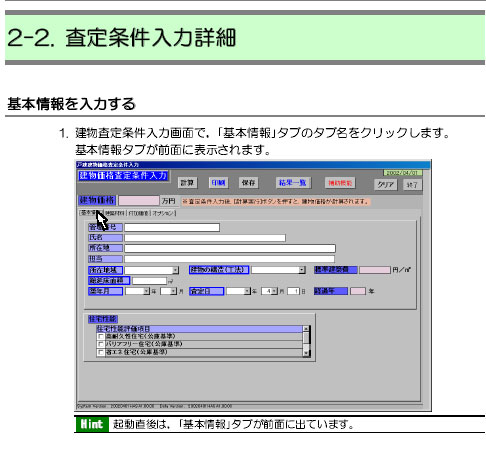Tick バリアフリー住宅(公庫基準) checkbox
Screen dimensions: 486x450
[x=101, y=344]
